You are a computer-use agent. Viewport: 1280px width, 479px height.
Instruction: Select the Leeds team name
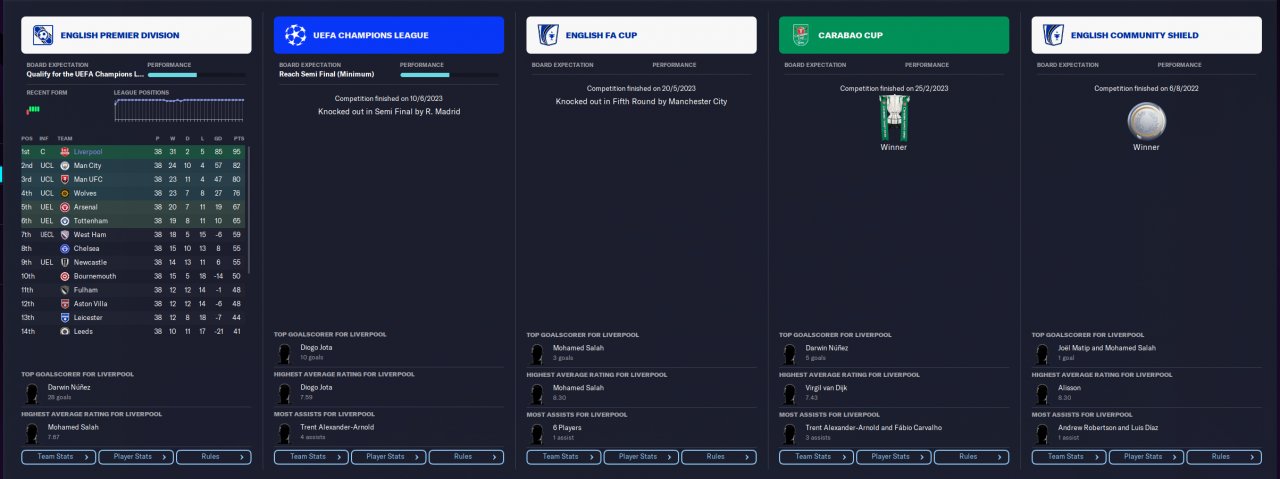84,331
